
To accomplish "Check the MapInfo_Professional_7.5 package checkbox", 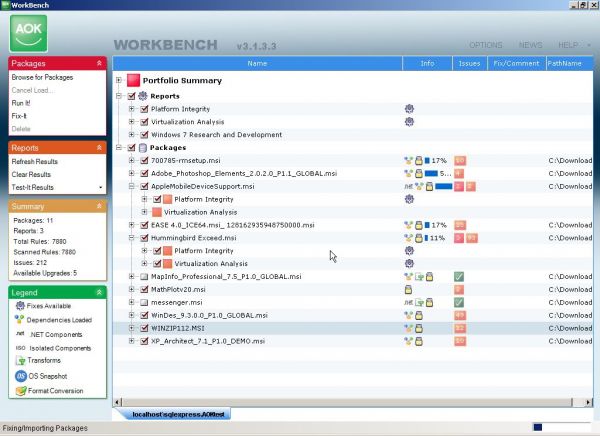I will point(144,277).
